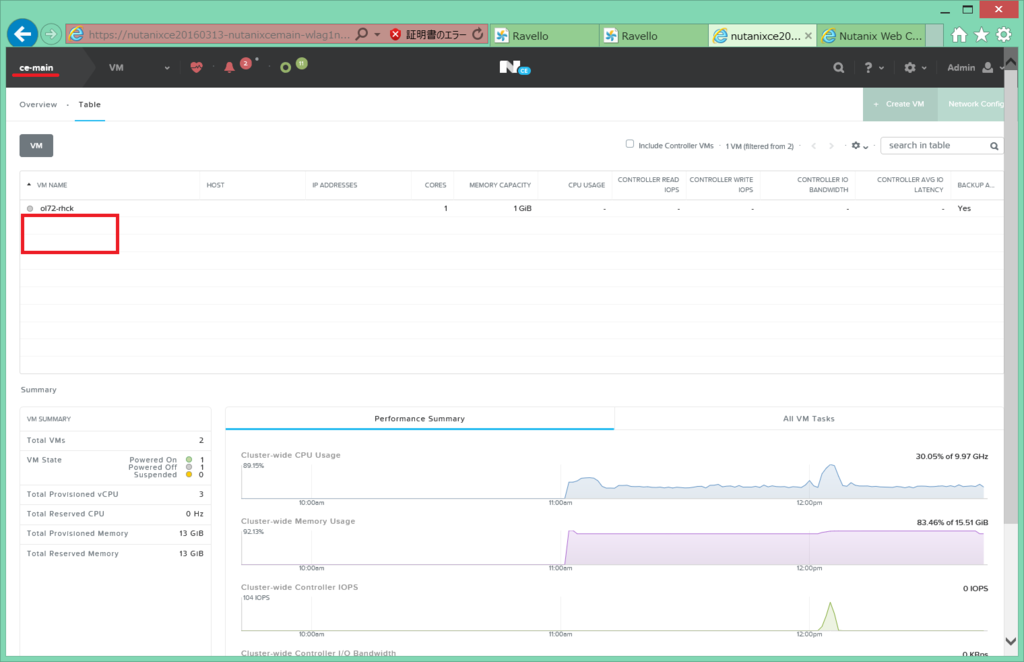Select the Overview view tab
The height and width of the screenshot is (662, 1024).
38,104
